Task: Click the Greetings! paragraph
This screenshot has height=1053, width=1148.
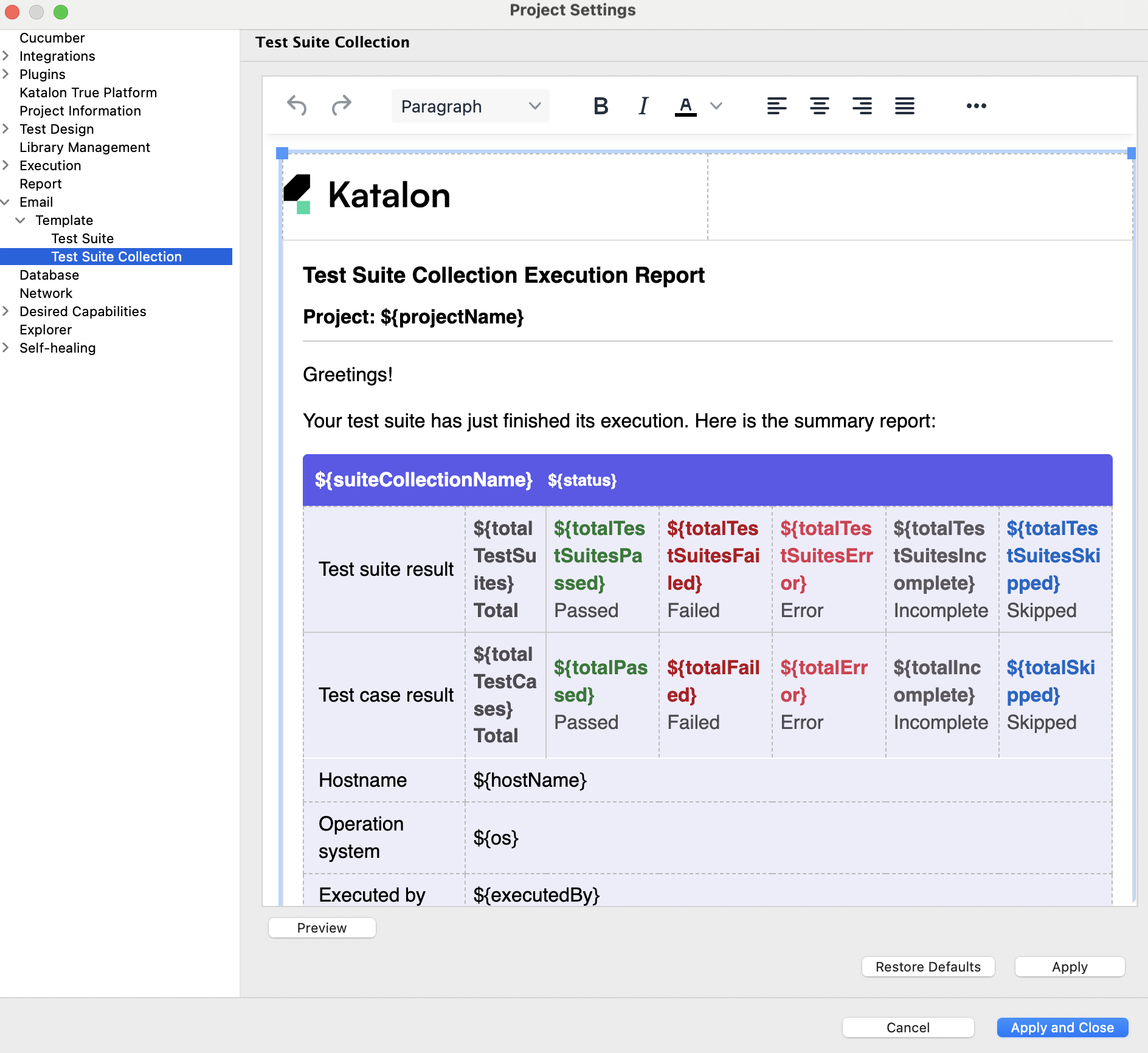Action: pyautogui.click(x=348, y=375)
